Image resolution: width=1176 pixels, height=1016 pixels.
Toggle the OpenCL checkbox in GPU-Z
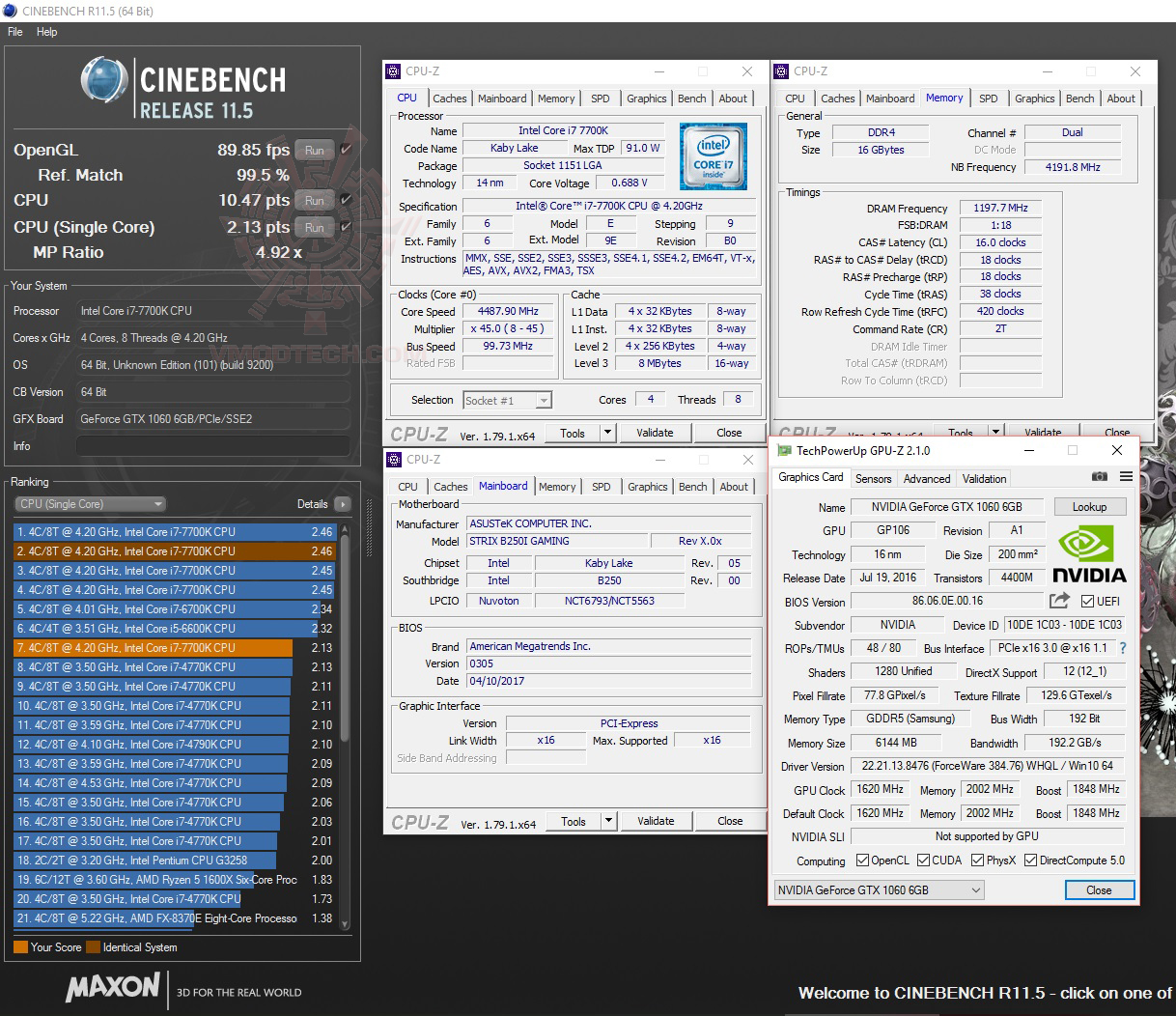coord(862,861)
